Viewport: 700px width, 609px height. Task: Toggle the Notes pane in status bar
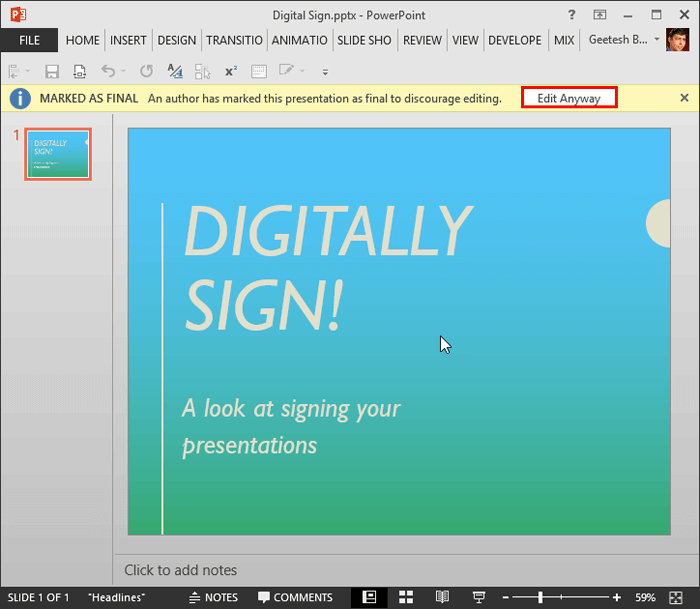(x=213, y=597)
